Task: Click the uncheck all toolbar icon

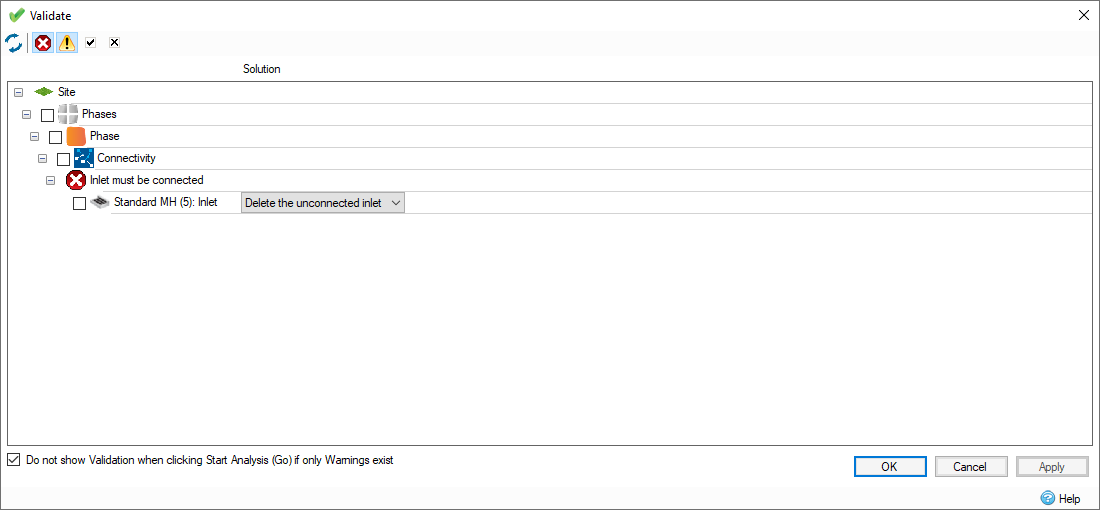Action: [x=114, y=43]
